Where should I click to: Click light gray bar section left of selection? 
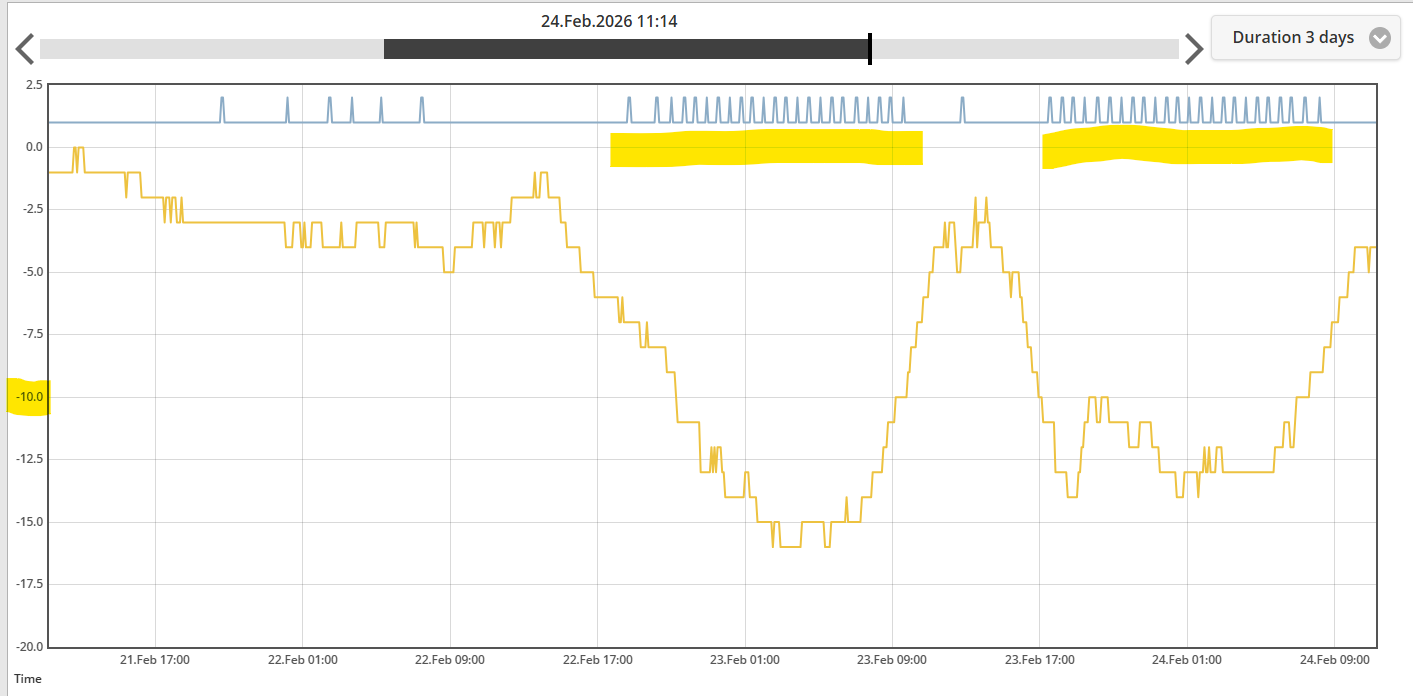coord(211,49)
